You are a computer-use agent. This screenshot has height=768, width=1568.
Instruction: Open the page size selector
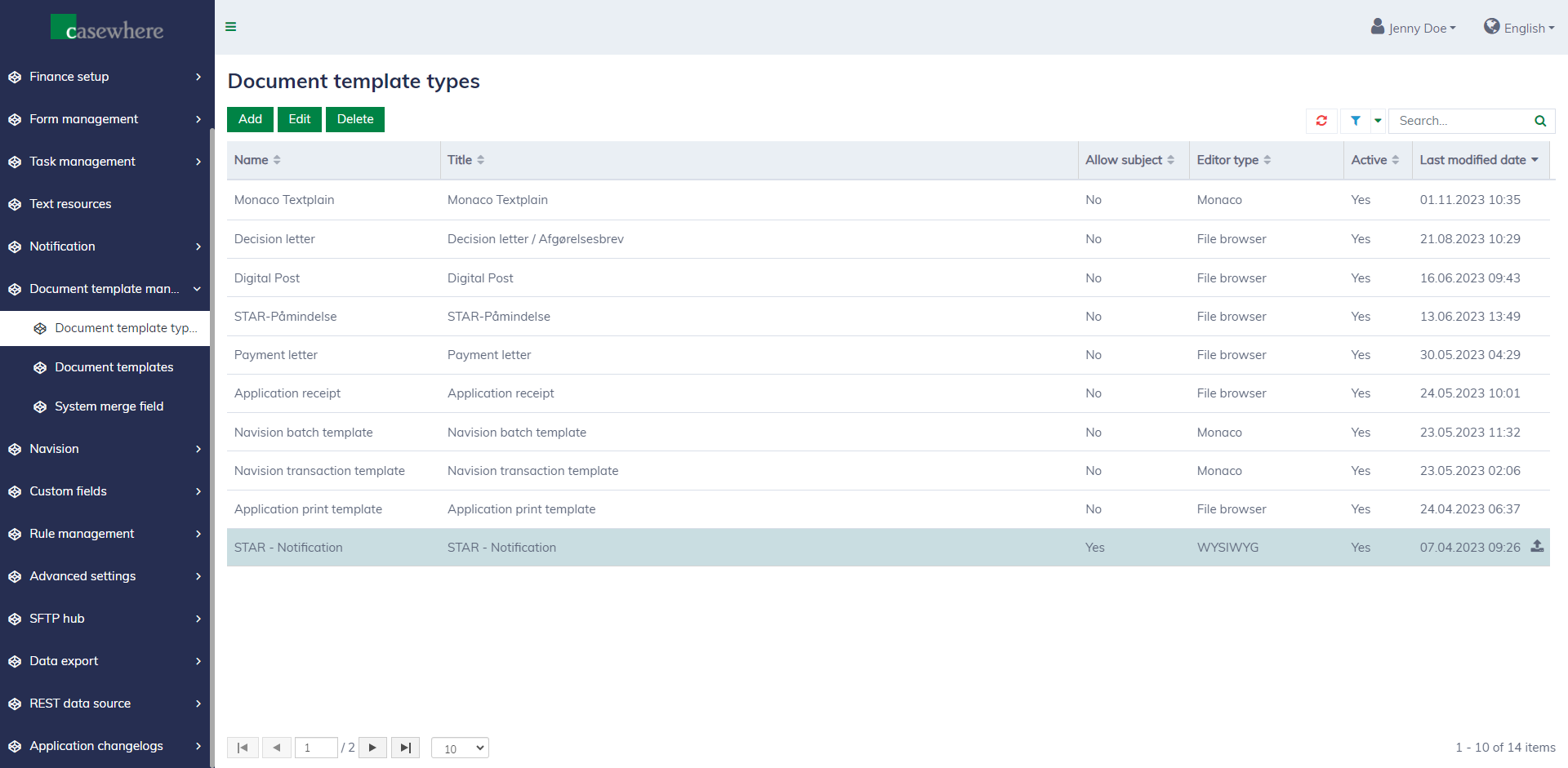(x=460, y=748)
